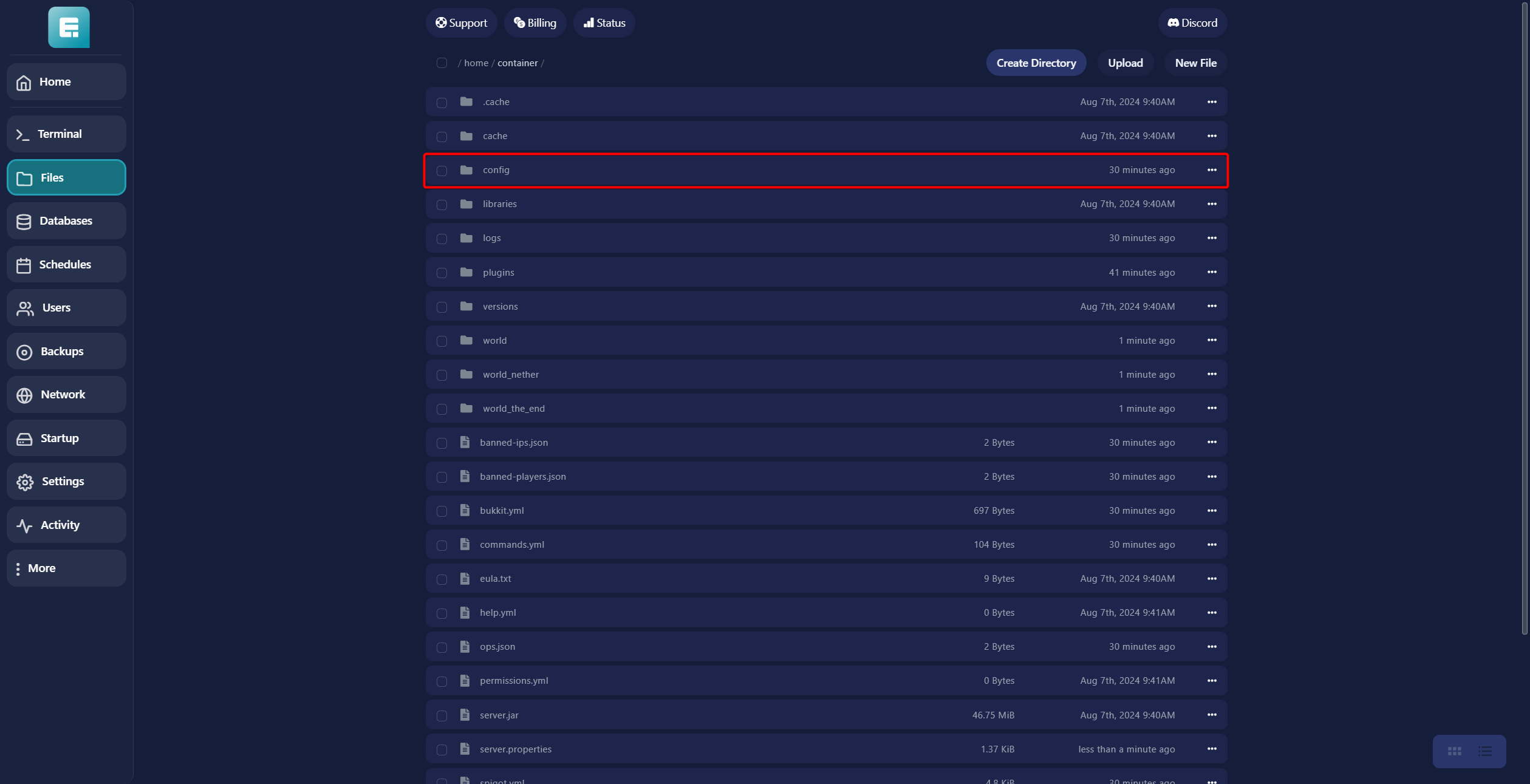Open the Billing page button
Image resolution: width=1530 pixels, height=784 pixels.
pos(534,23)
